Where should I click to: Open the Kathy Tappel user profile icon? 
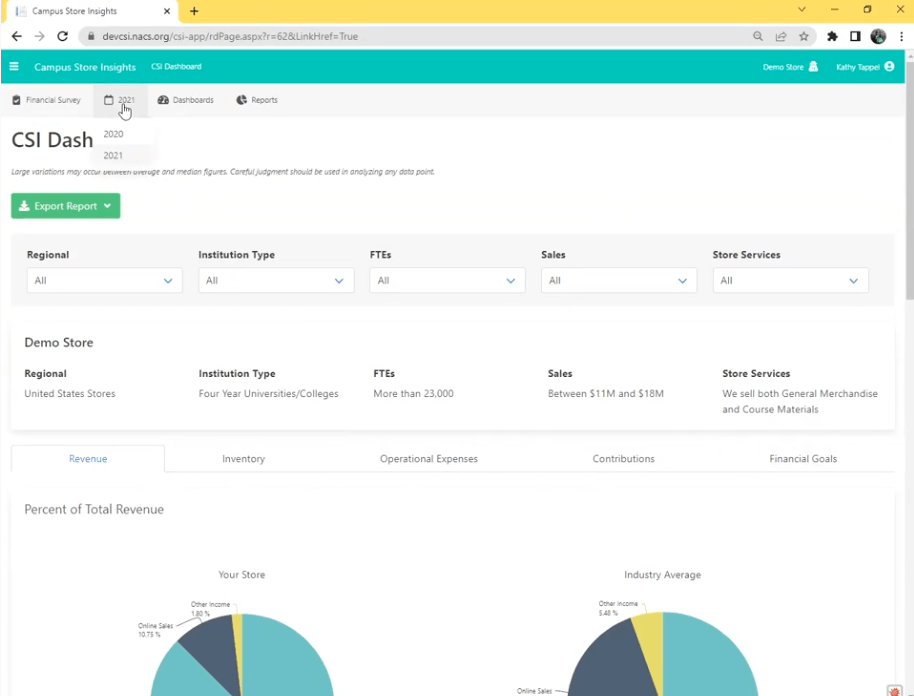tap(889, 66)
